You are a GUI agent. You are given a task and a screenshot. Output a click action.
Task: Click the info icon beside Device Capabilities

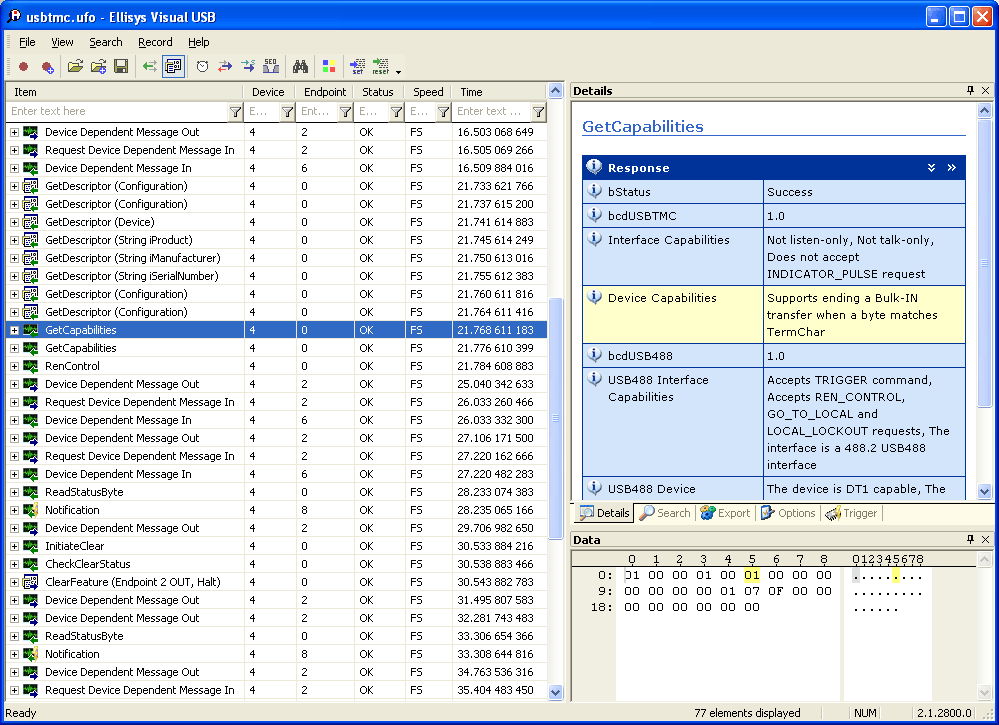(595, 298)
